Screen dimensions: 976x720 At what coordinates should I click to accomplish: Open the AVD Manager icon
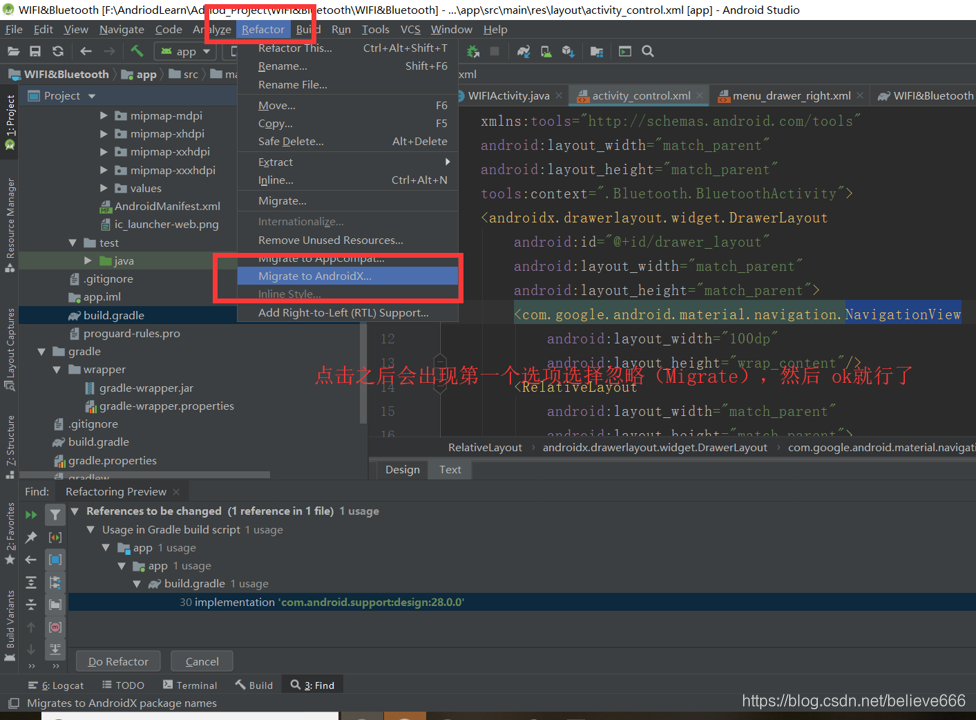[546, 52]
